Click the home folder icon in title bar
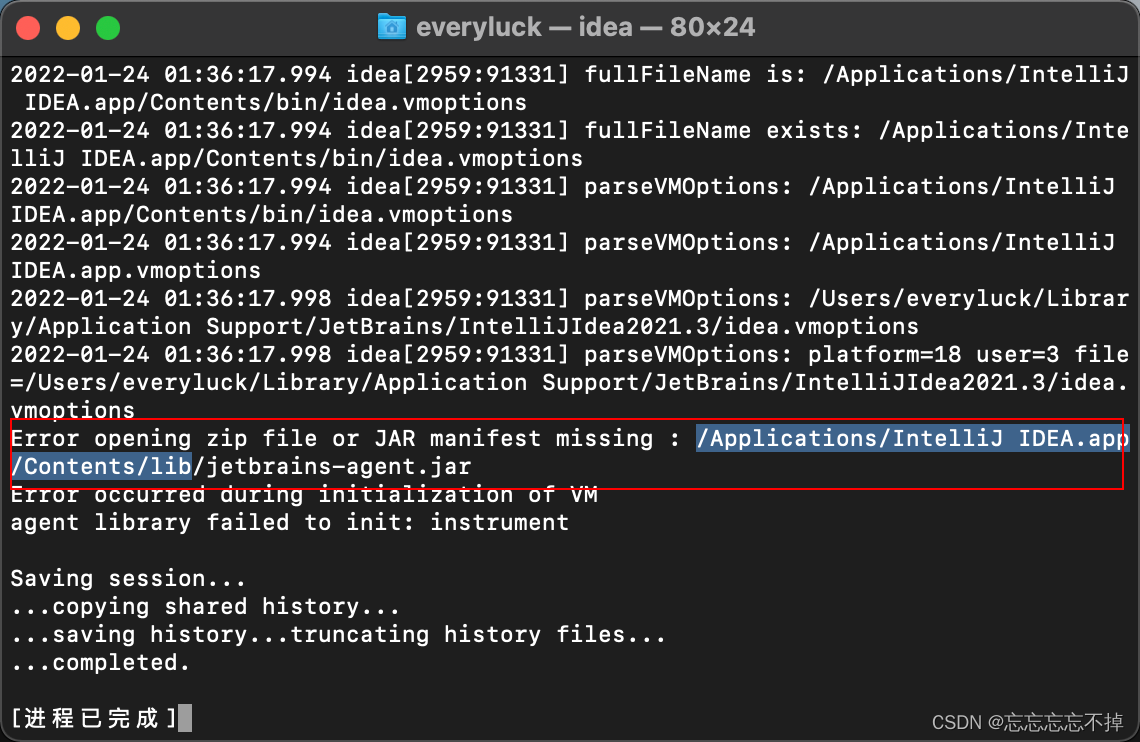Image resolution: width=1140 pixels, height=742 pixels. coord(392,28)
